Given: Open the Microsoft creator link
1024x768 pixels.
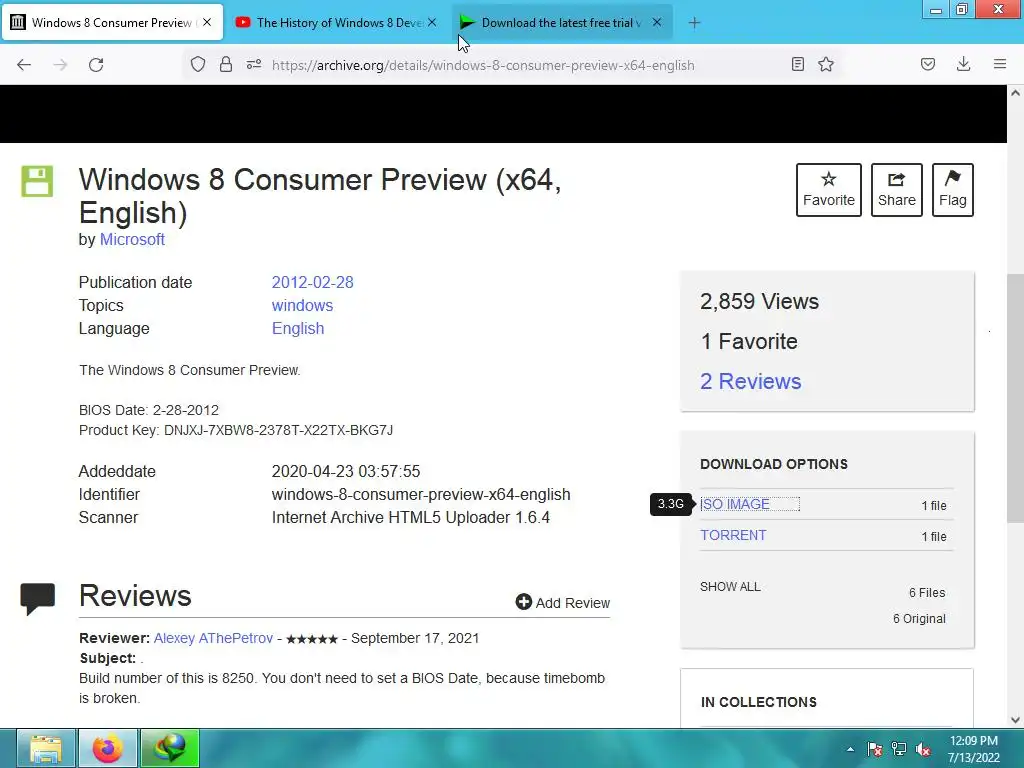Looking at the screenshot, I should point(132,240).
